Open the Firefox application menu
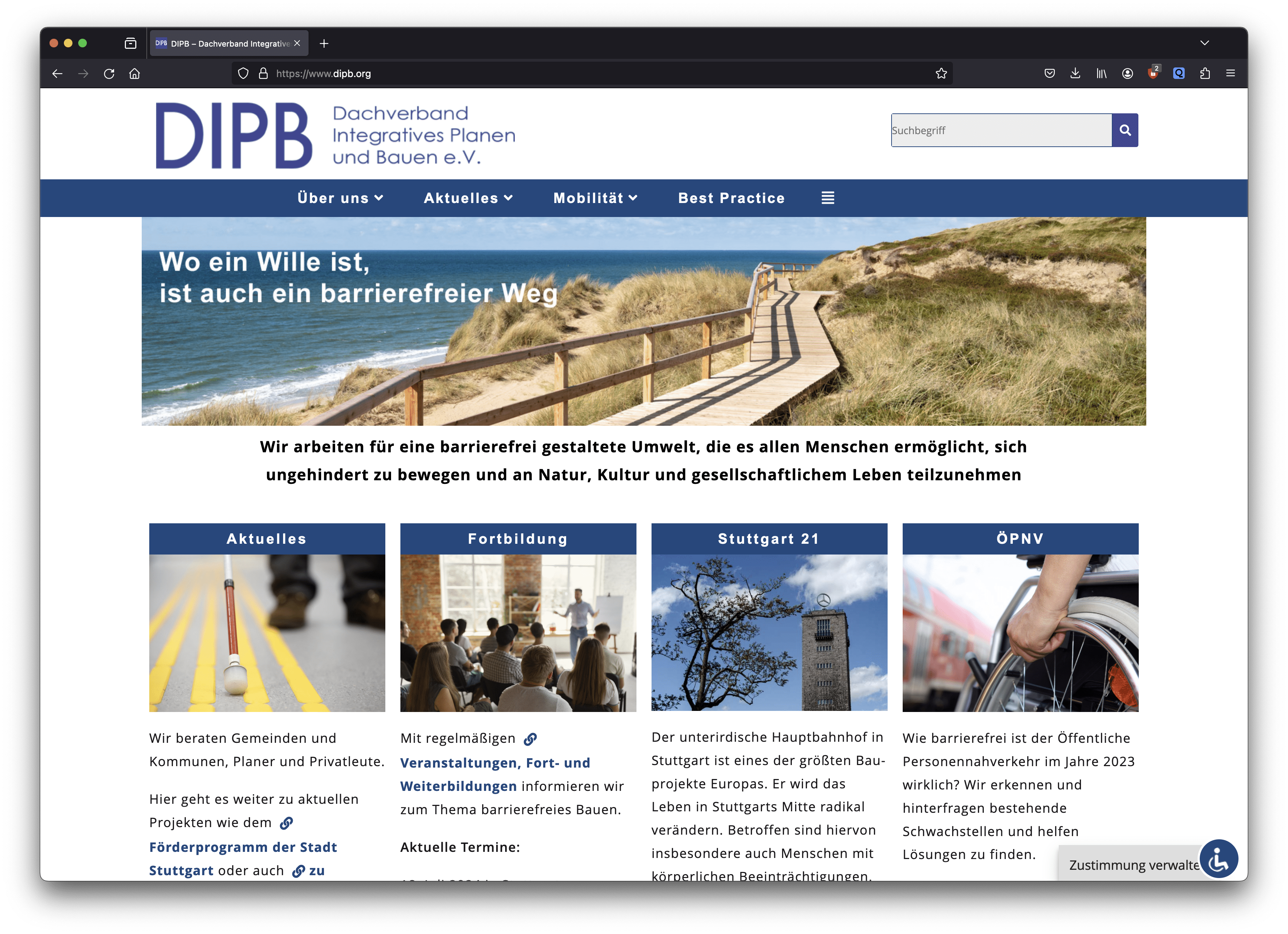 (1231, 73)
